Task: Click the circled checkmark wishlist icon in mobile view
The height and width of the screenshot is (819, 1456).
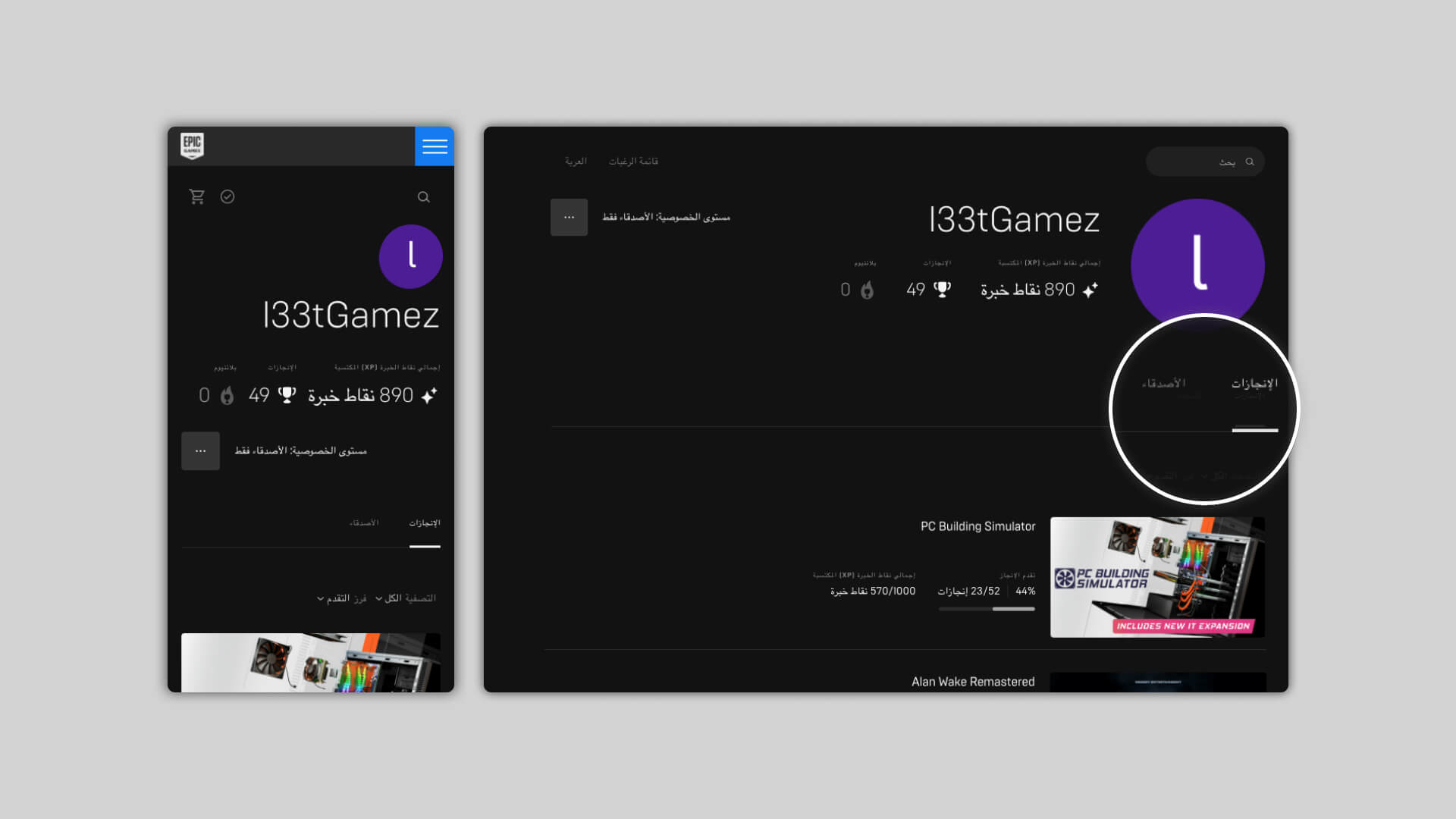Action: pyautogui.click(x=227, y=197)
